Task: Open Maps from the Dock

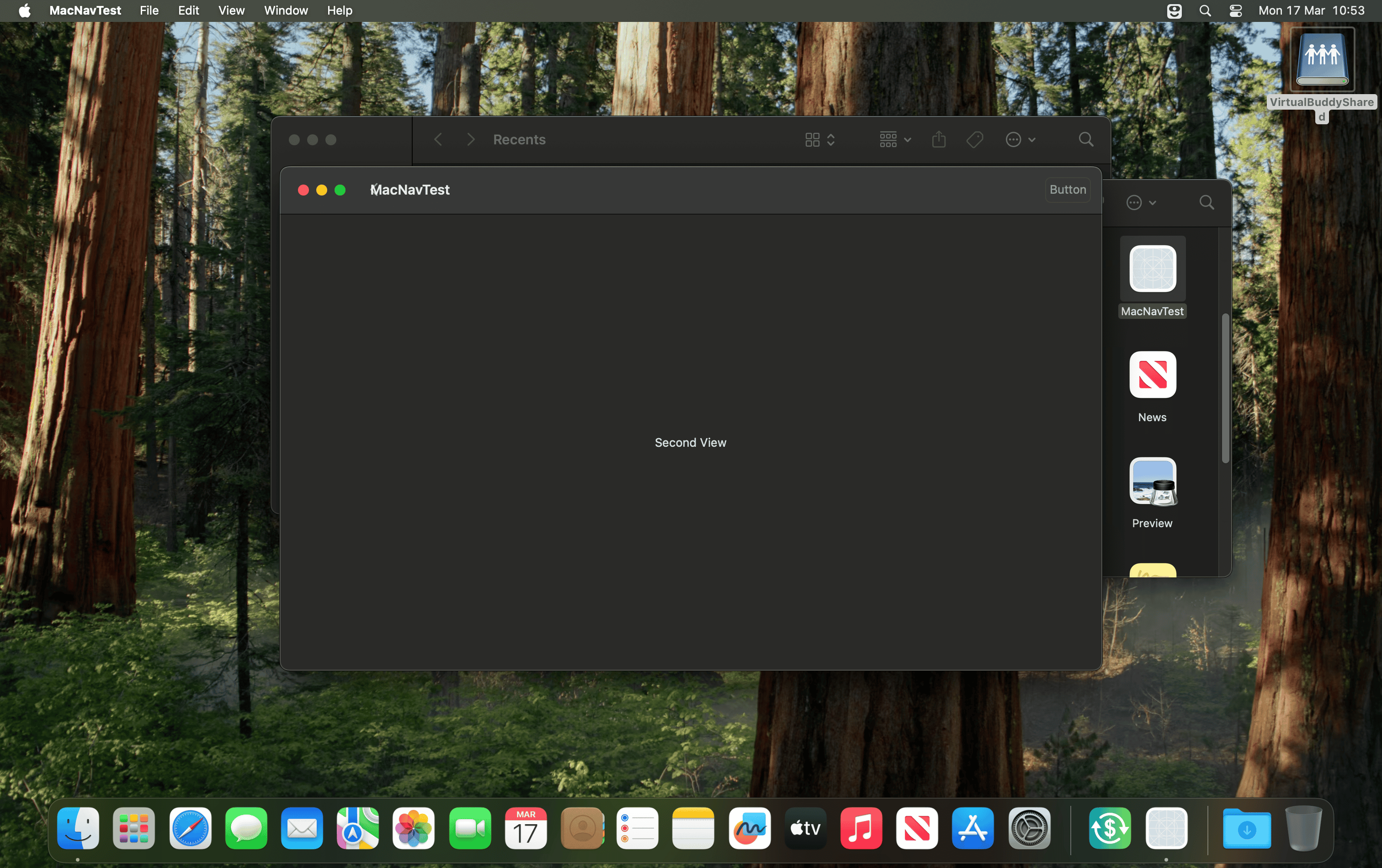Action: tap(357, 828)
